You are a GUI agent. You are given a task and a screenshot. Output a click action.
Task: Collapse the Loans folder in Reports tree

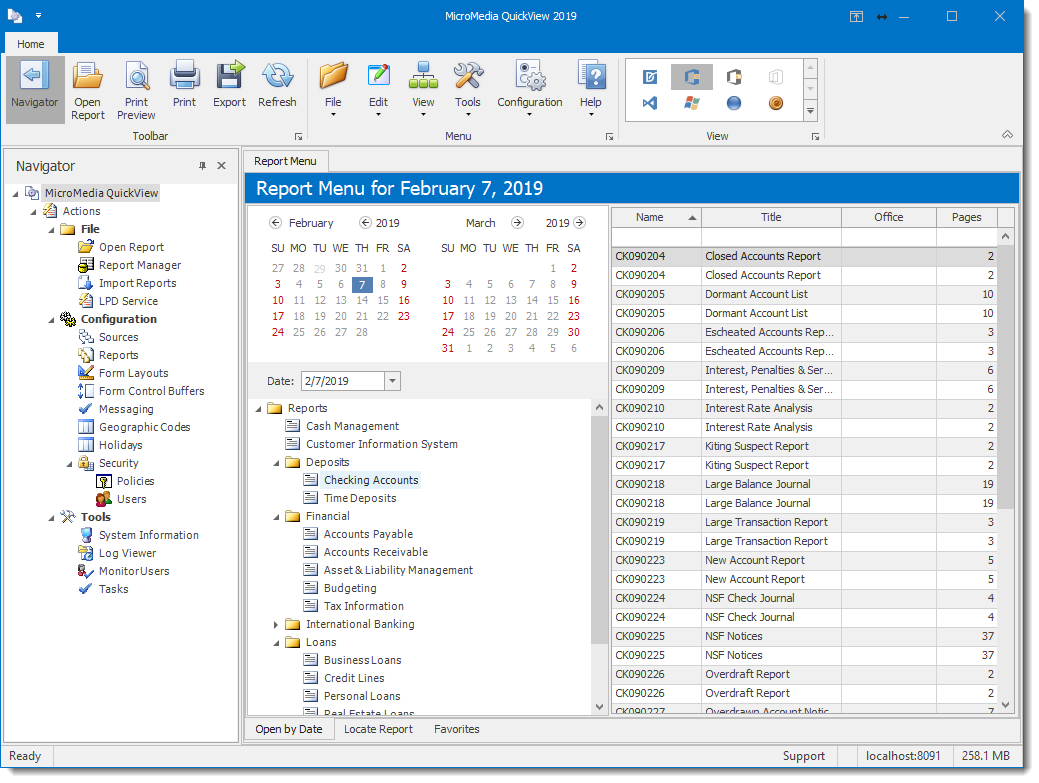point(276,643)
